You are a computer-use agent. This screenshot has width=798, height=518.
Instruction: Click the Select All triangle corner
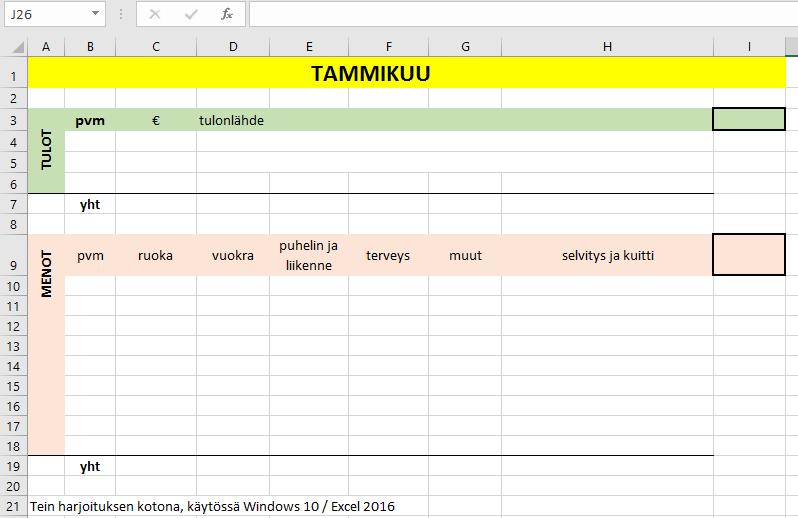[x=18, y=47]
